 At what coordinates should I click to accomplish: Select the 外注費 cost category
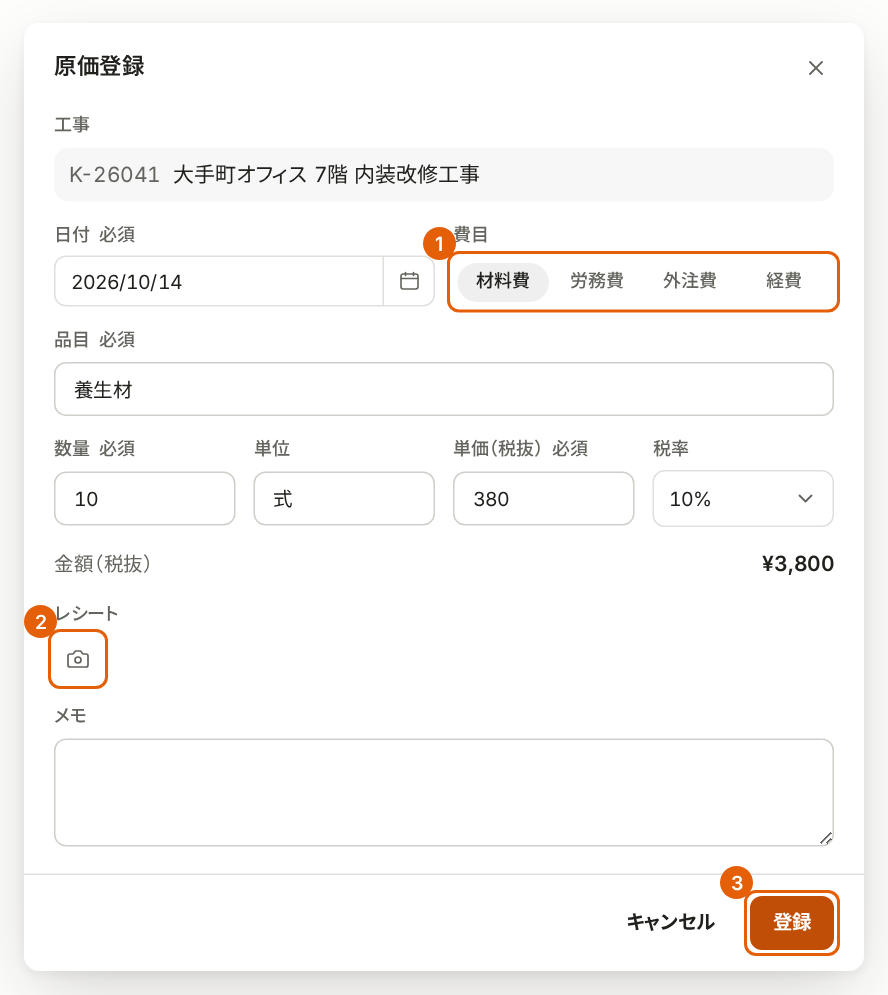click(690, 281)
